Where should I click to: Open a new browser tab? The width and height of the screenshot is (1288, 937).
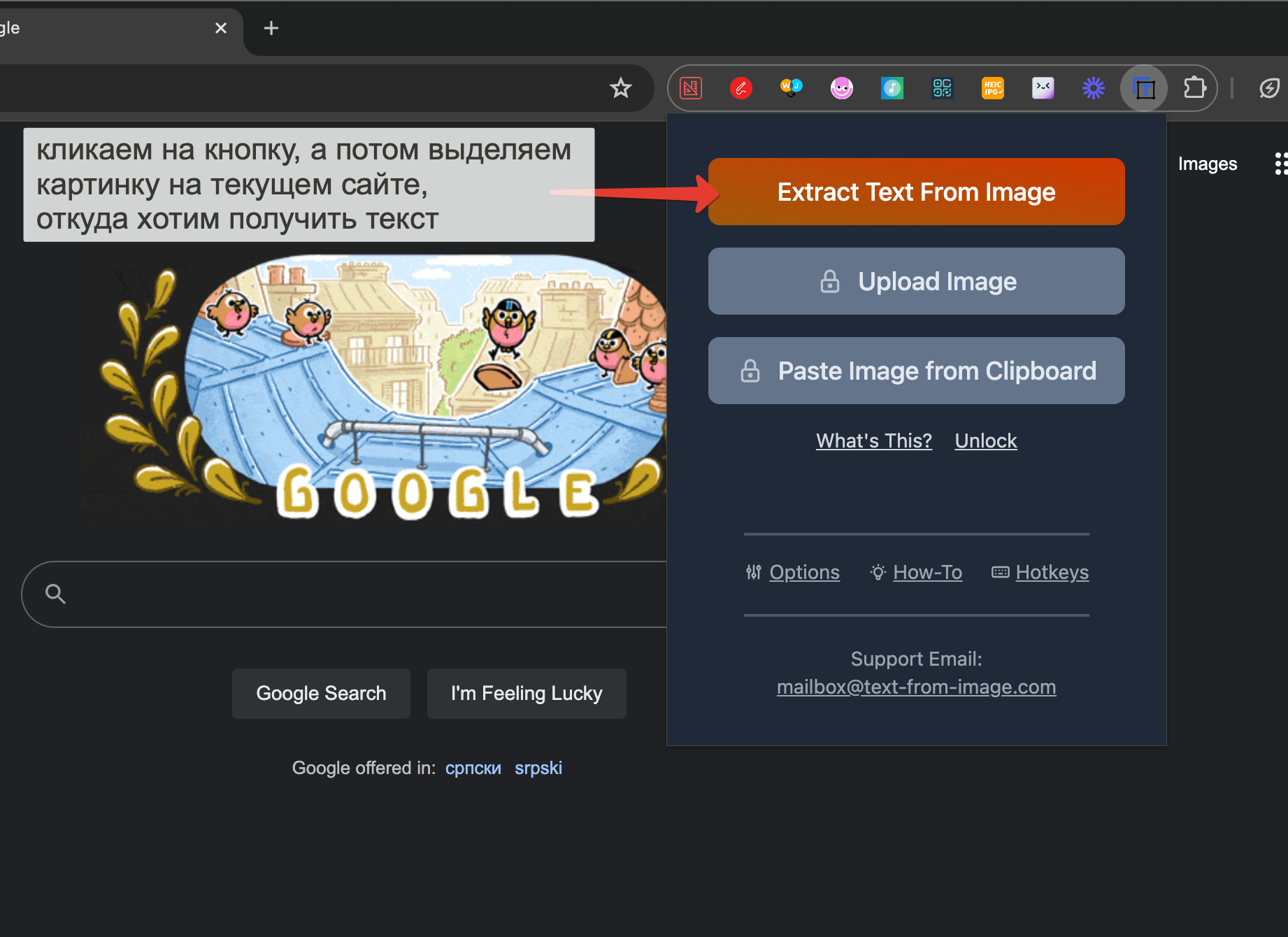click(x=271, y=28)
